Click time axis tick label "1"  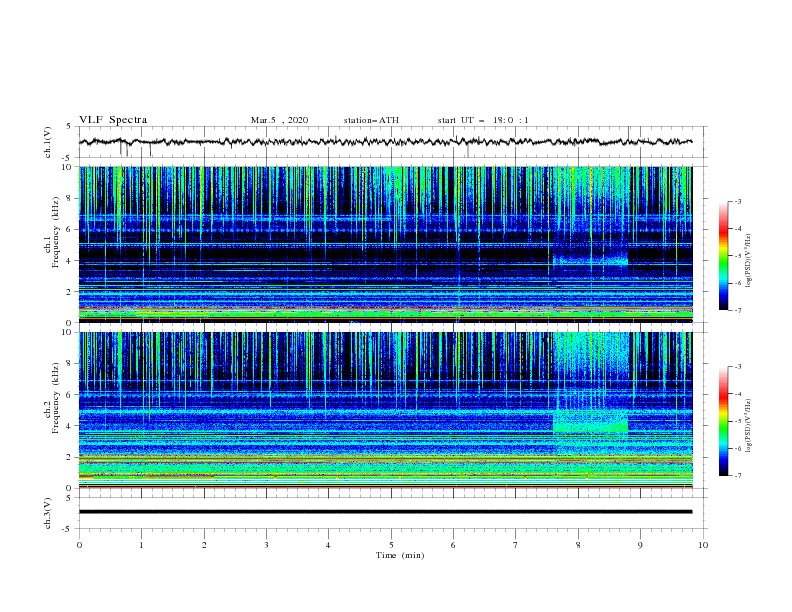coord(141,545)
